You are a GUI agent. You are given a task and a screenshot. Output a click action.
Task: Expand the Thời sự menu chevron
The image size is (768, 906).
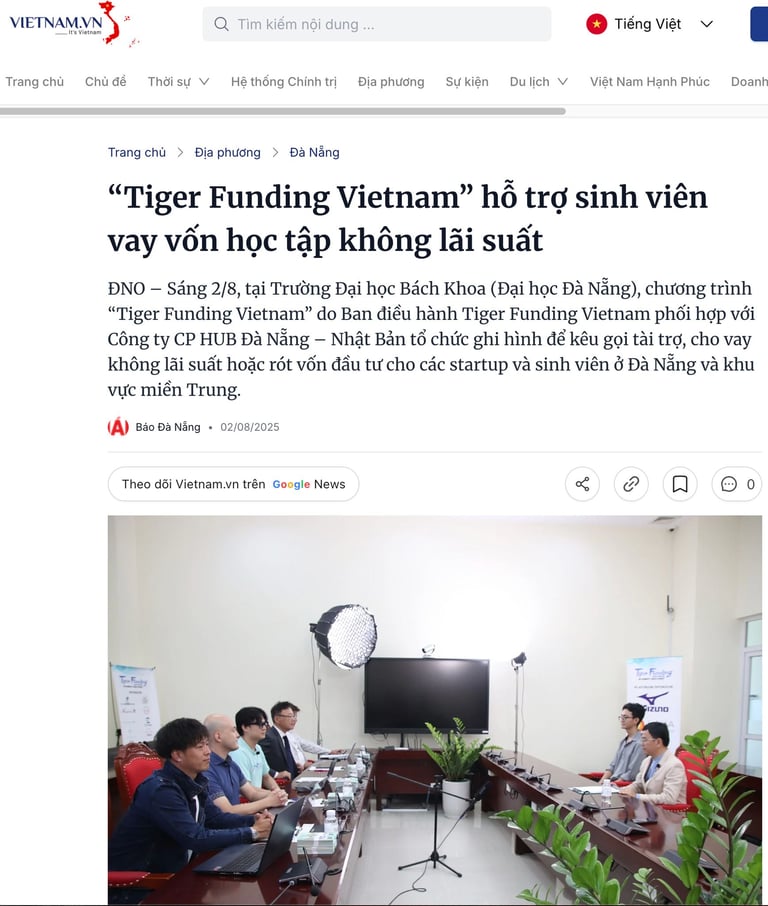click(x=204, y=81)
